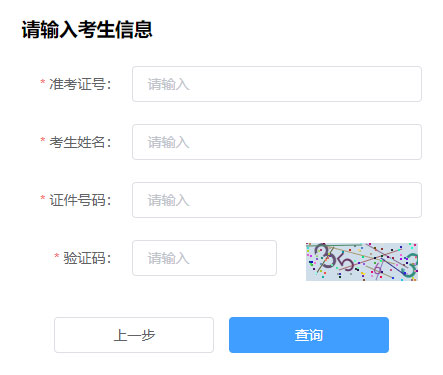Click the 请输入考生信息 heading
This screenshot has width=443, height=375.
(x=87, y=29)
